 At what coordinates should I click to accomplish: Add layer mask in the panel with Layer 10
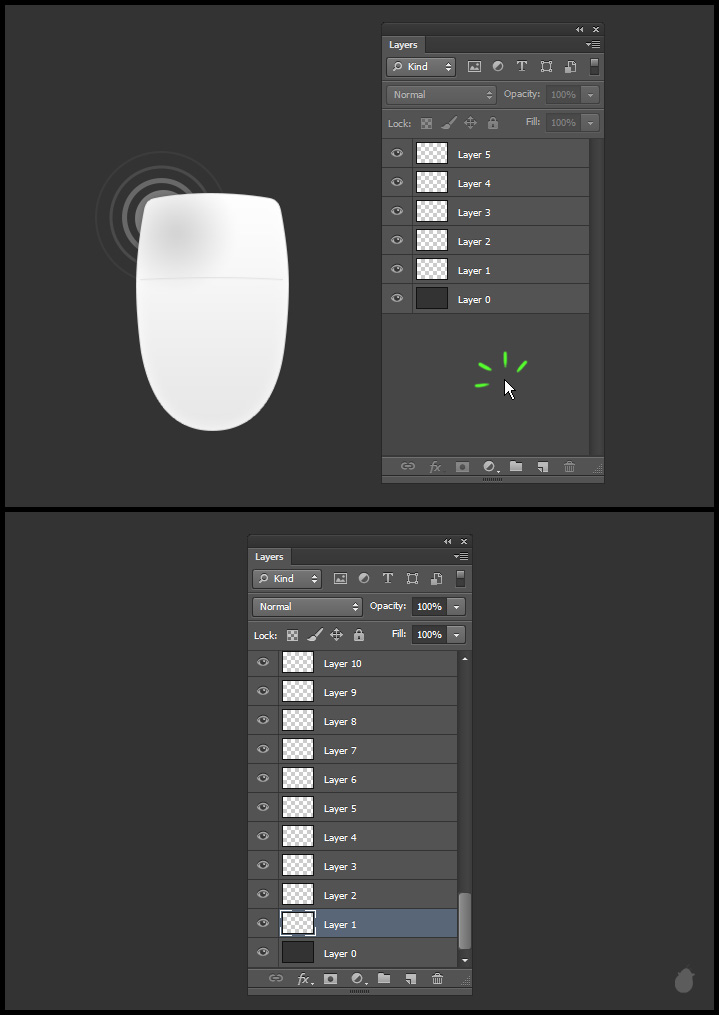point(330,979)
